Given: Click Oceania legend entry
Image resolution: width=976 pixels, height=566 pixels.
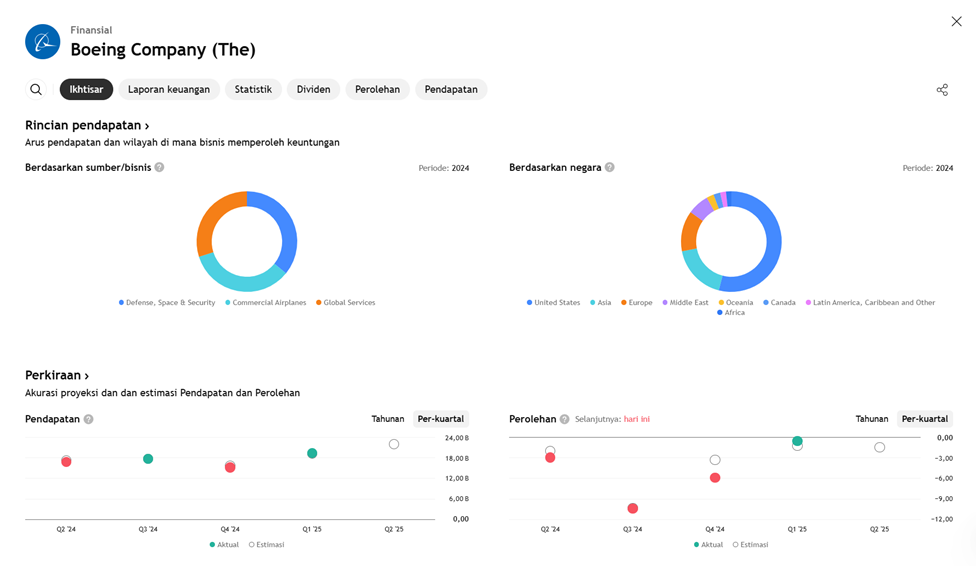Looking at the screenshot, I should 736,303.
